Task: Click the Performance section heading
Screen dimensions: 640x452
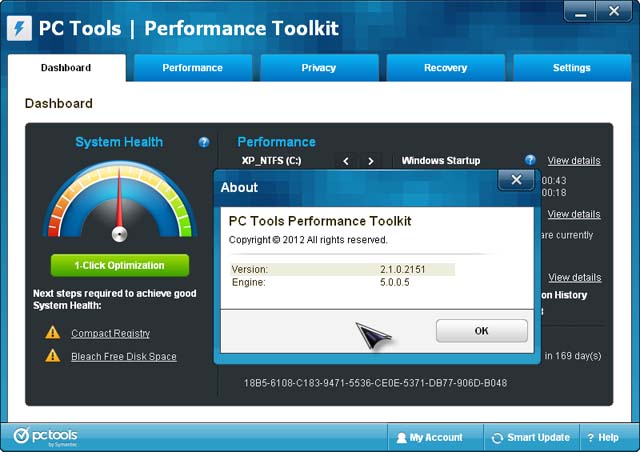Action: point(276,142)
